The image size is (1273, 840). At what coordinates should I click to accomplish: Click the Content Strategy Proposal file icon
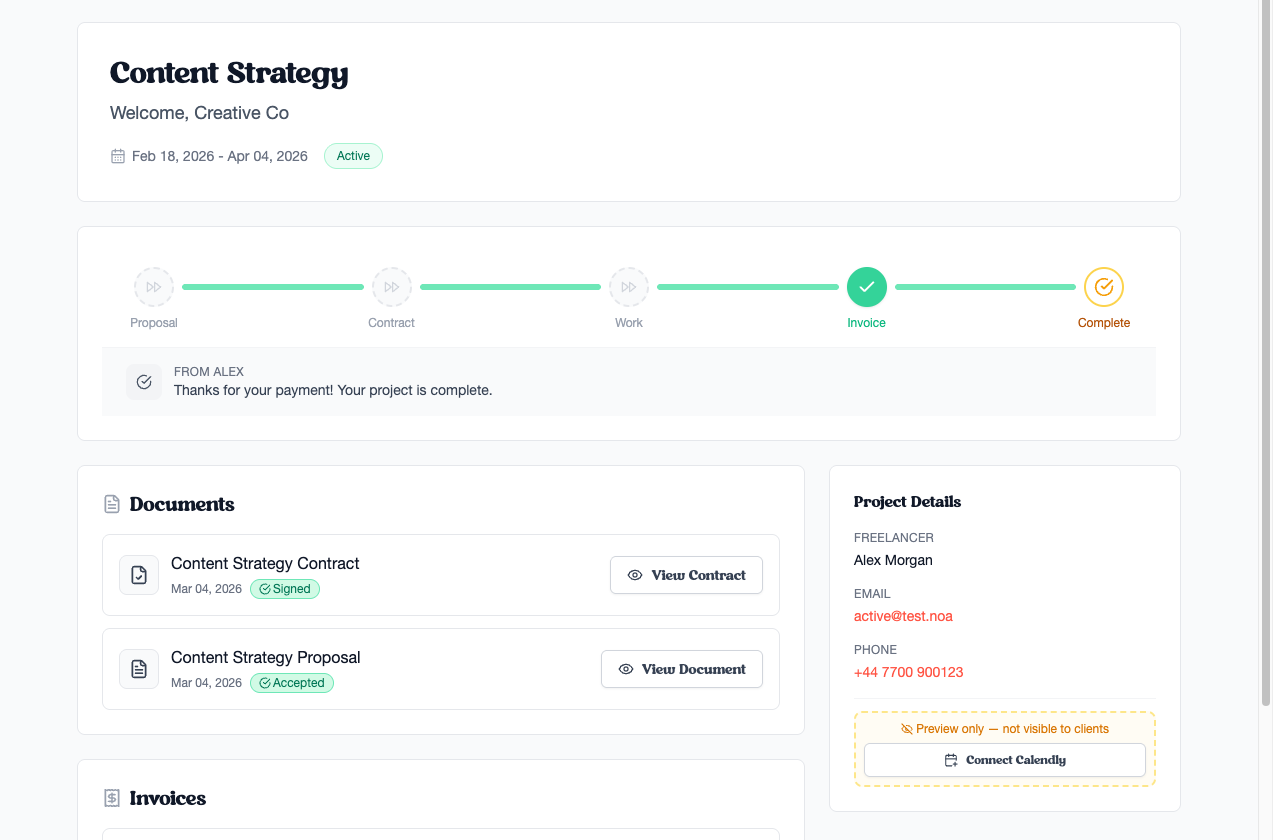139,669
